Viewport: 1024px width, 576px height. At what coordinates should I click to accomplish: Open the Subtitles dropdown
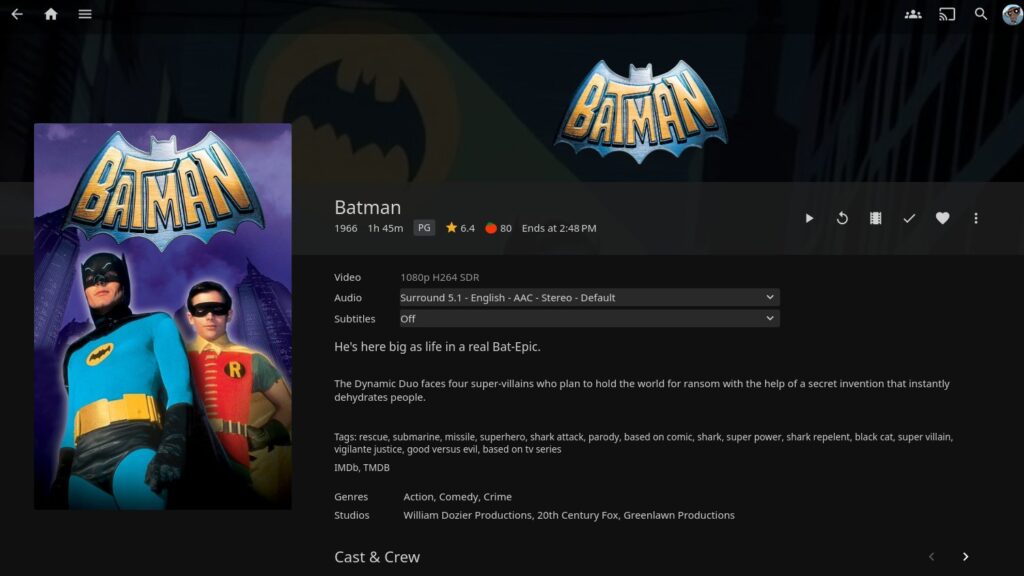pyautogui.click(x=589, y=319)
